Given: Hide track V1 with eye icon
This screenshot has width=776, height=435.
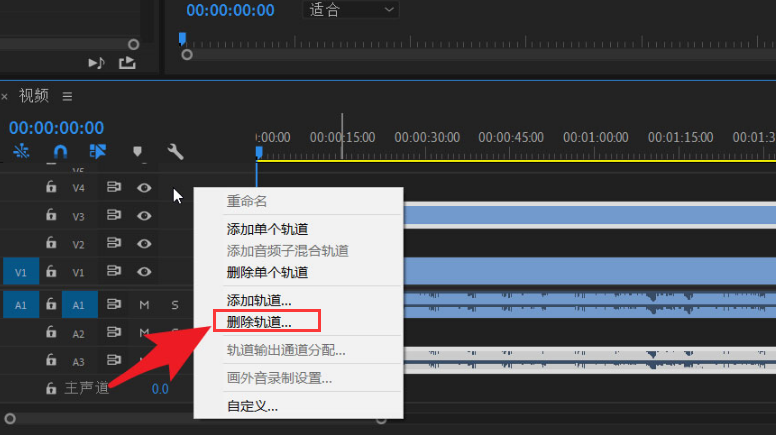Looking at the screenshot, I should click(144, 272).
